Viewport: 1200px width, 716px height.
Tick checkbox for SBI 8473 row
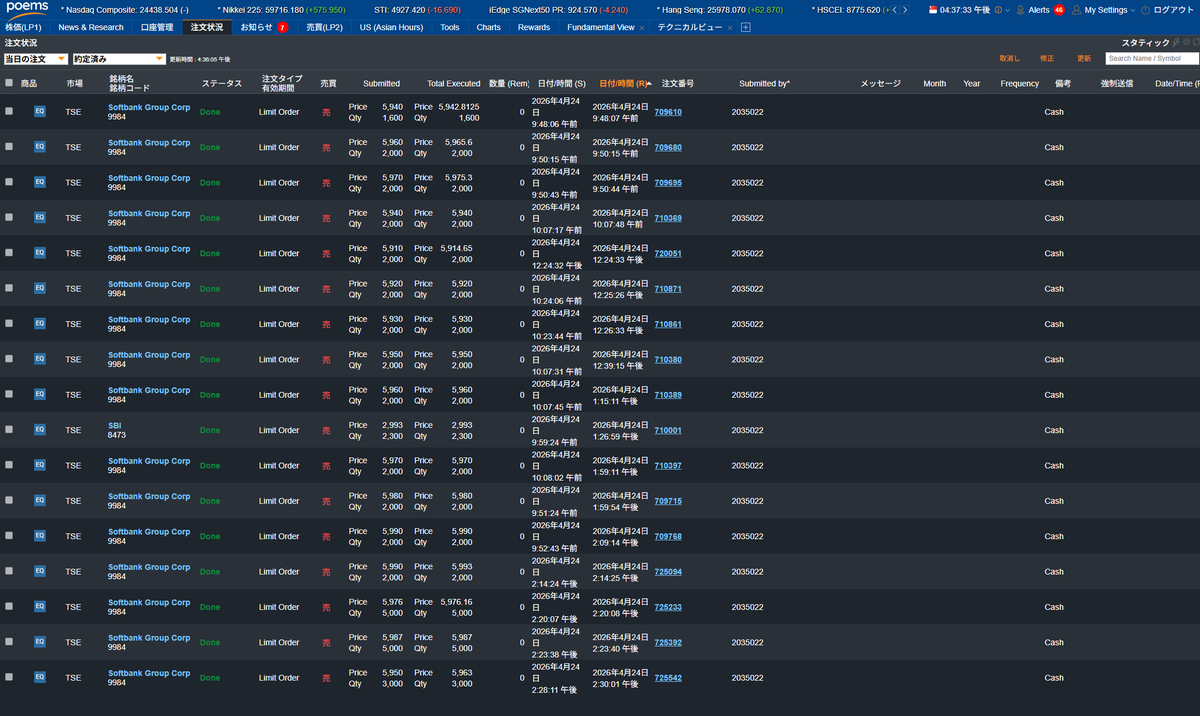(x=9, y=429)
